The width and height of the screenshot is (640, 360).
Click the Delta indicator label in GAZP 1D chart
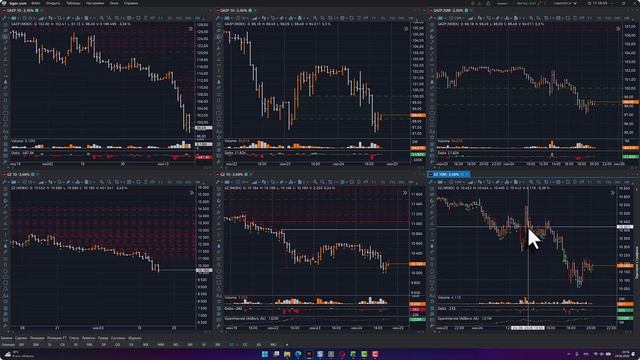click(x=16, y=153)
